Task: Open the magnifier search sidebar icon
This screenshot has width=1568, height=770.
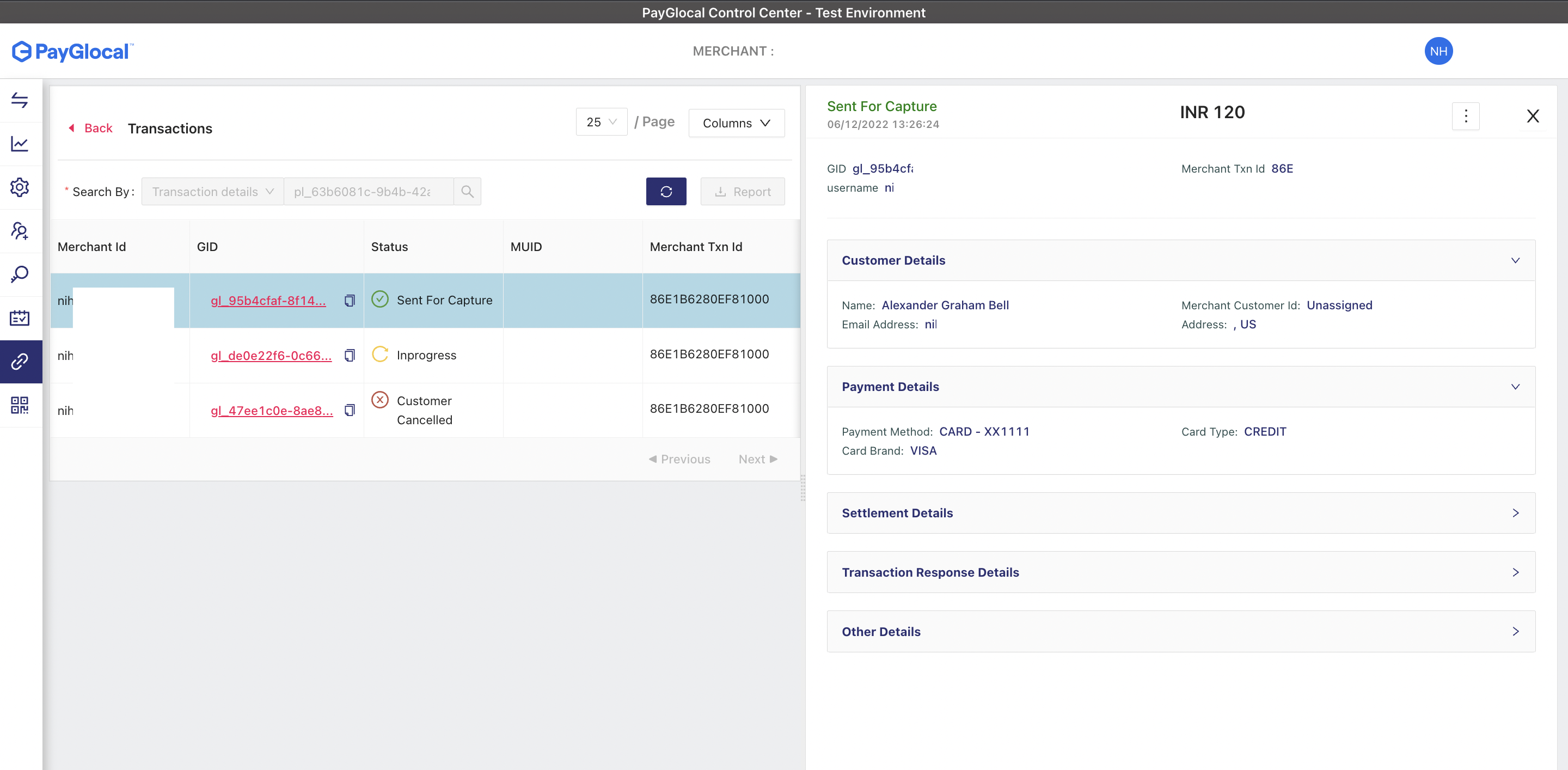Action: [x=20, y=274]
